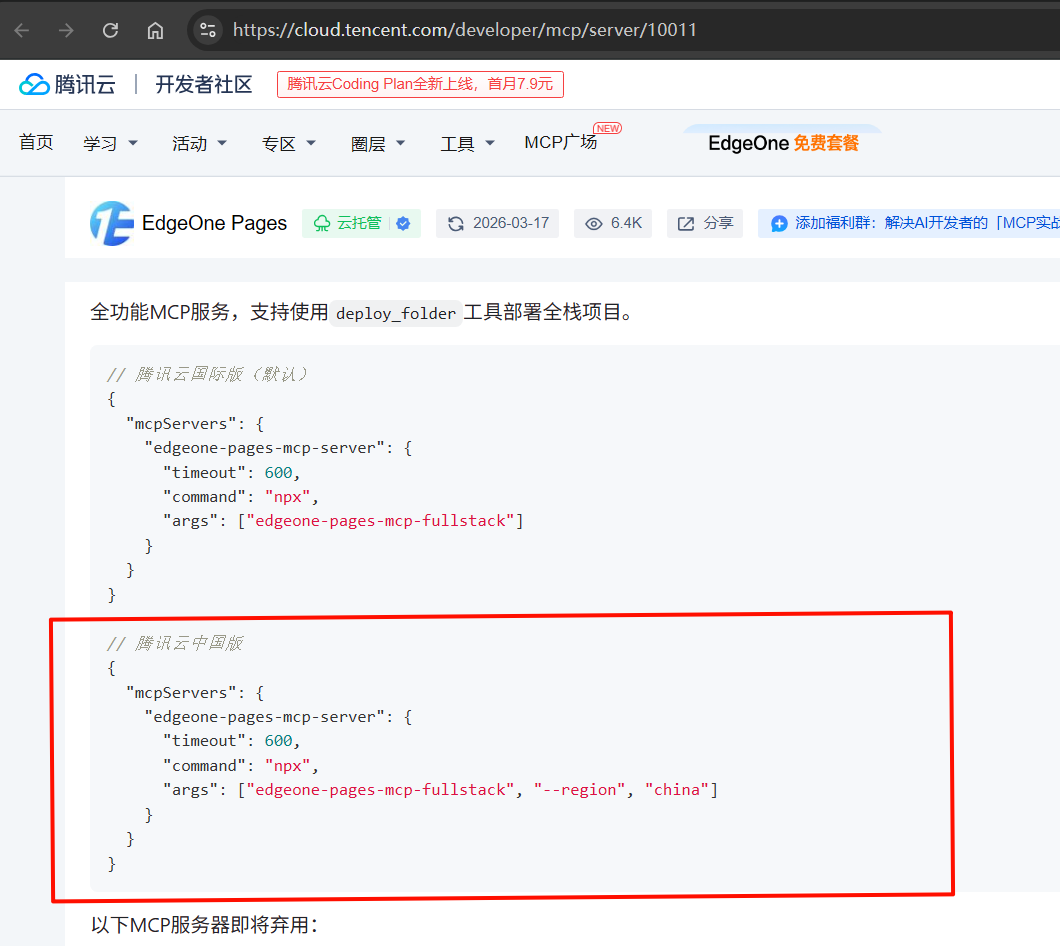Open the 腾讯云 logo
The height and width of the screenshot is (946, 1060).
click(67, 85)
